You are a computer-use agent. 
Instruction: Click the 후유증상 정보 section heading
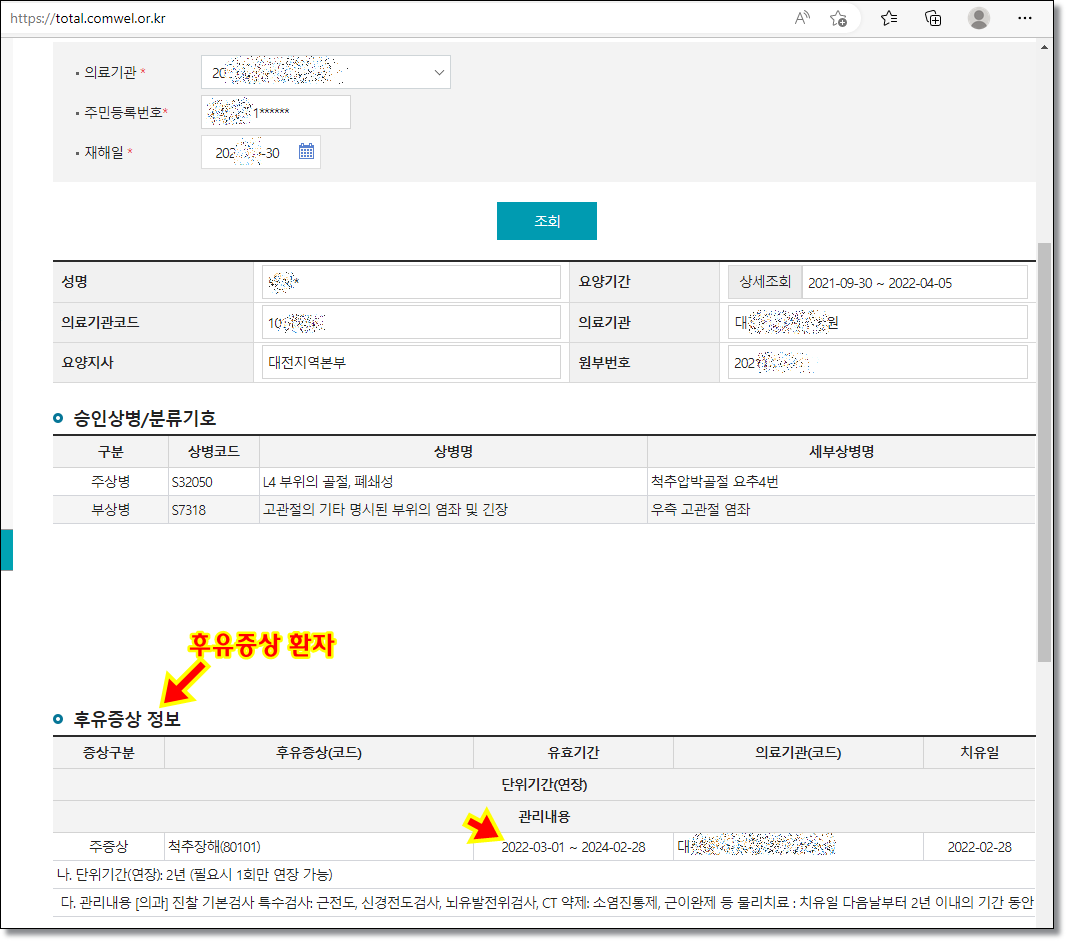click(127, 719)
